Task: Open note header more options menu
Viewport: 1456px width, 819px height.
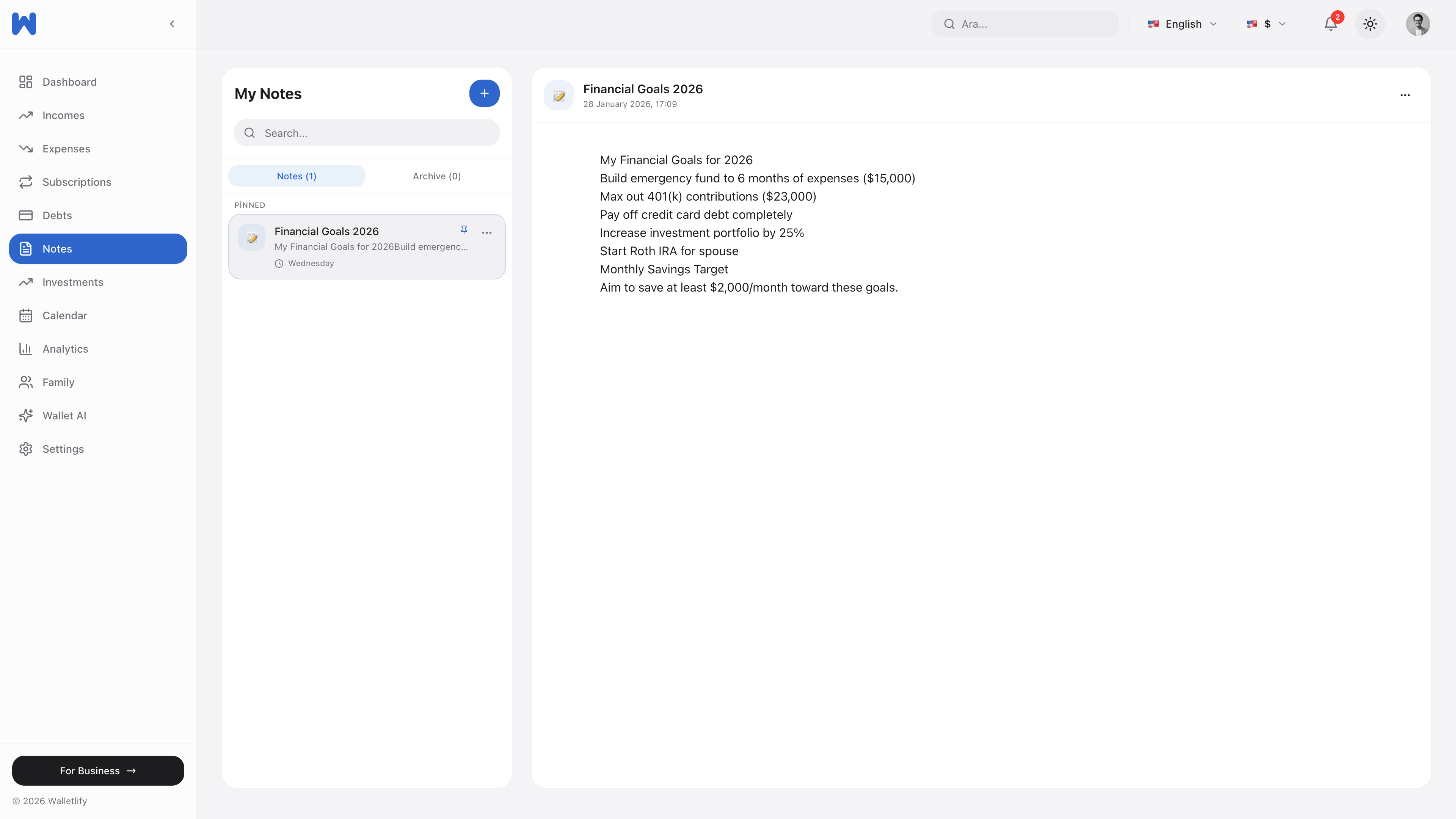Action: pos(1404,95)
